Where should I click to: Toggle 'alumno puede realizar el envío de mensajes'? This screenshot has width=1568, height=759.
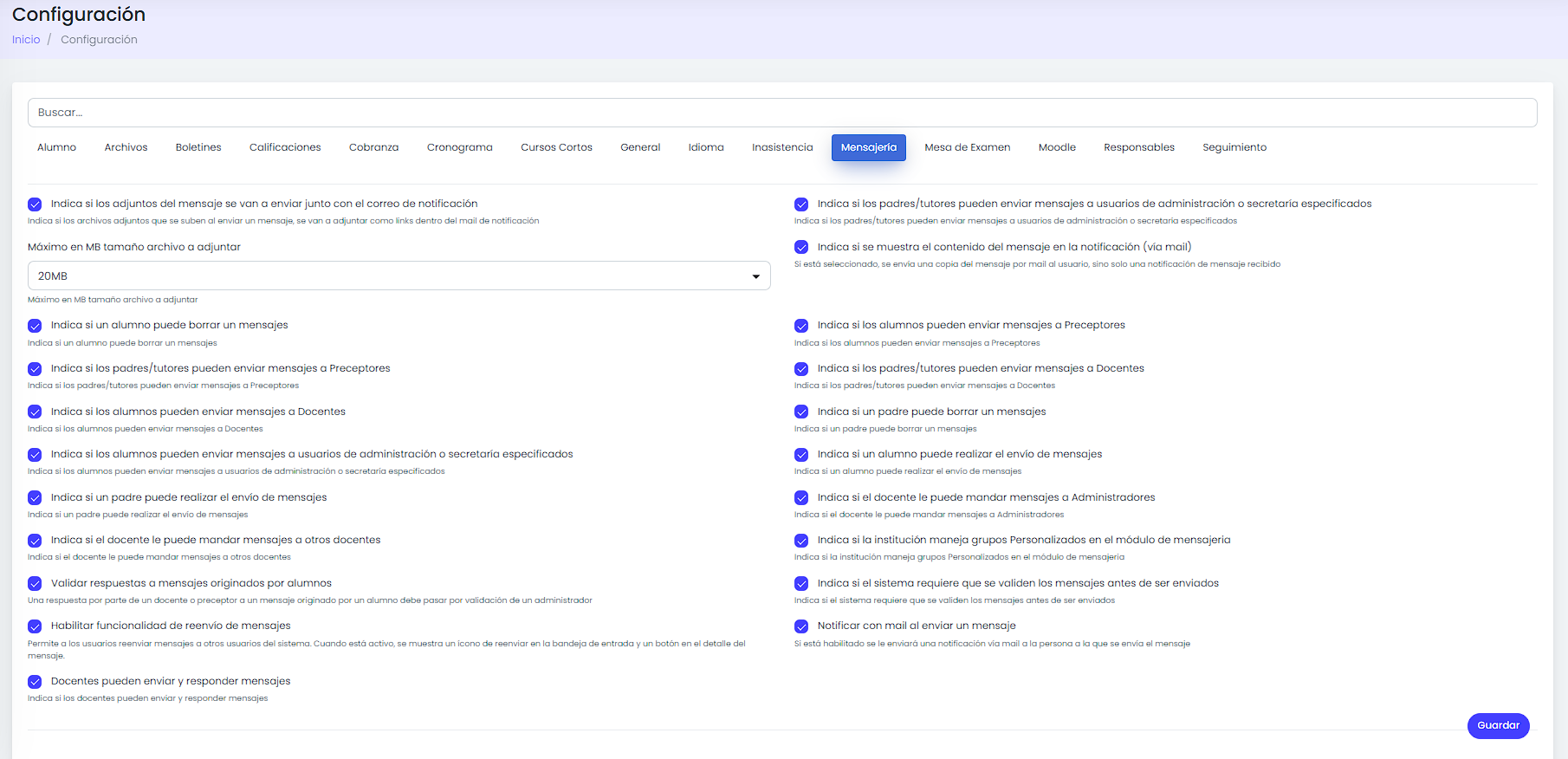point(801,455)
